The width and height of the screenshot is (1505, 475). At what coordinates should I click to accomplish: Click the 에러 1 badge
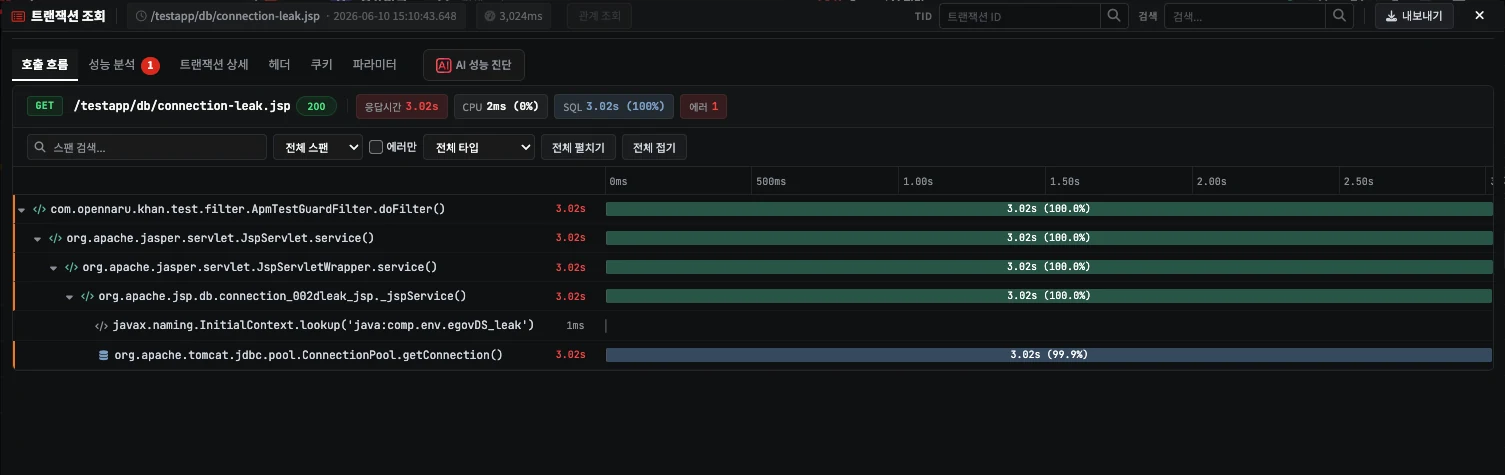pyautogui.click(x=703, y=106)
